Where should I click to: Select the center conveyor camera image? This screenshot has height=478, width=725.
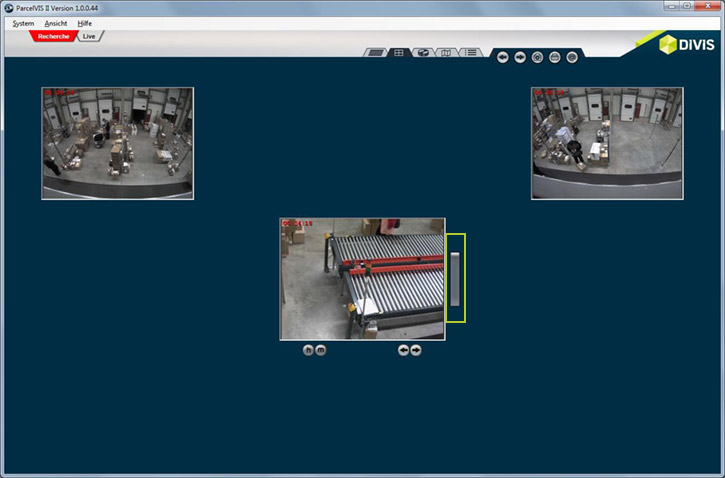(x=362, y=279)
